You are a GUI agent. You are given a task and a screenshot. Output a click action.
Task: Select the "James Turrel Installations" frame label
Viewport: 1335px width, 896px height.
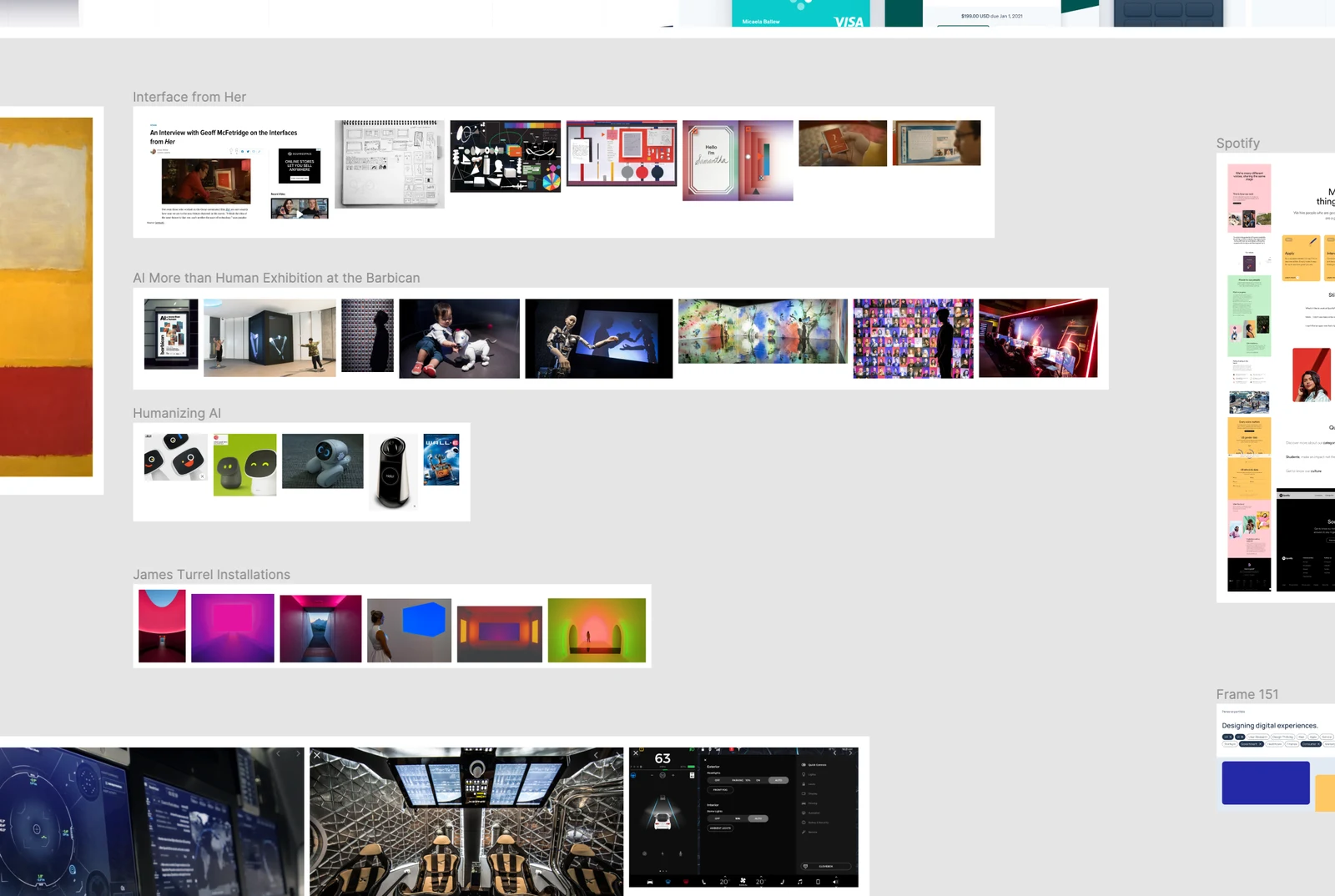(212, 575)
